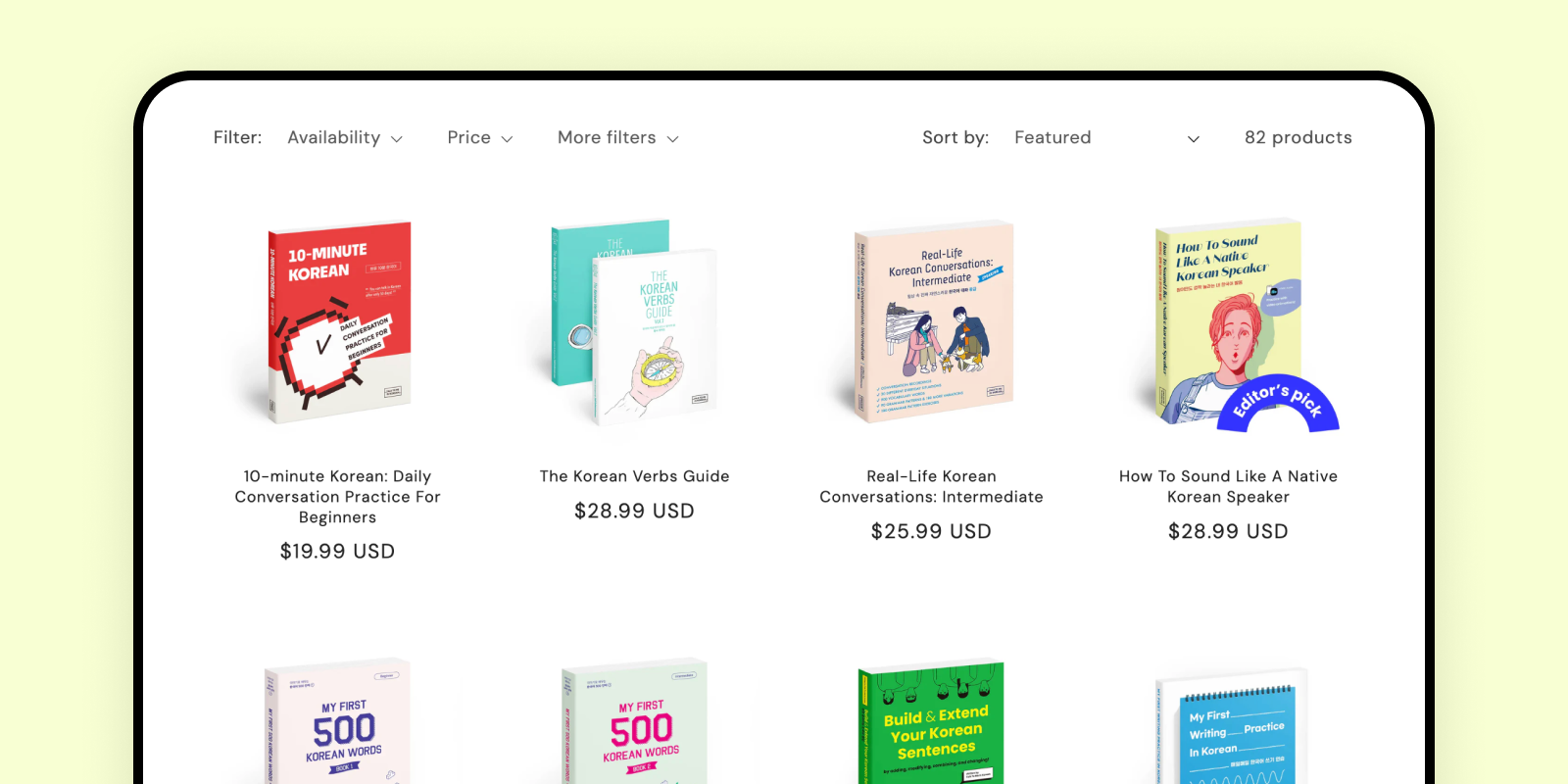Expand the More filters dropdown

618,138
